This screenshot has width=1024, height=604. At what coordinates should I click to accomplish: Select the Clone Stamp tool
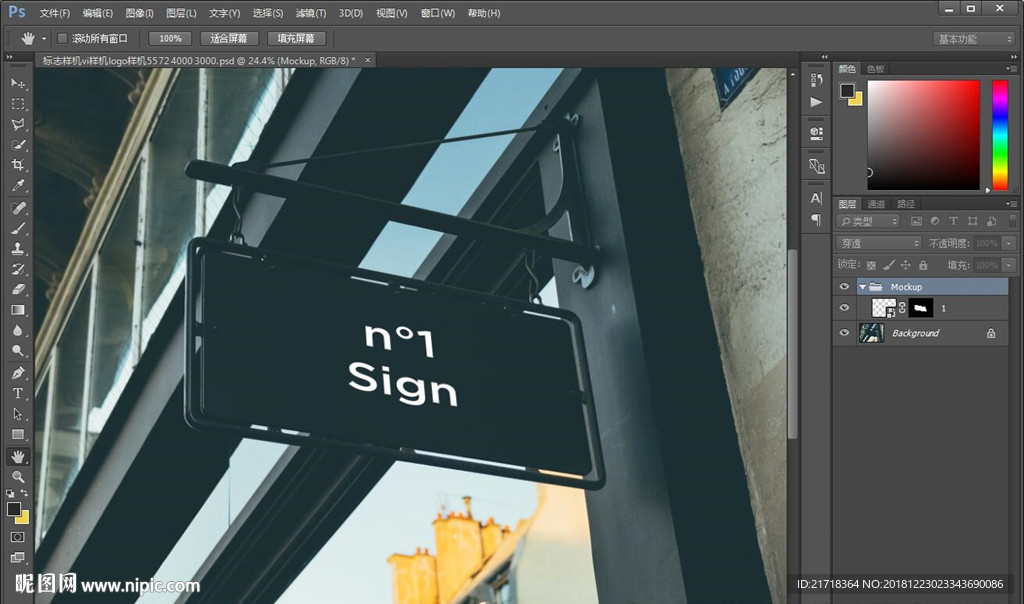(18, 248)
